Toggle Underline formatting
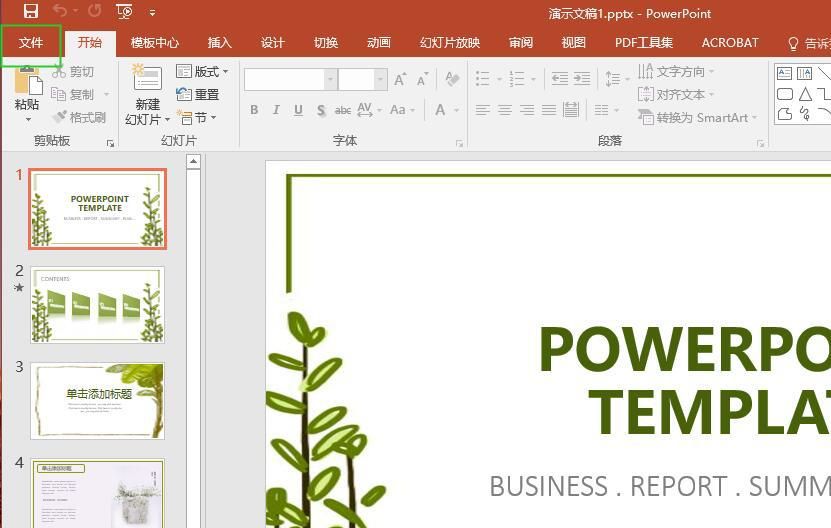The image size is (831, 528). pyautogui.click(x=298, y=110)
